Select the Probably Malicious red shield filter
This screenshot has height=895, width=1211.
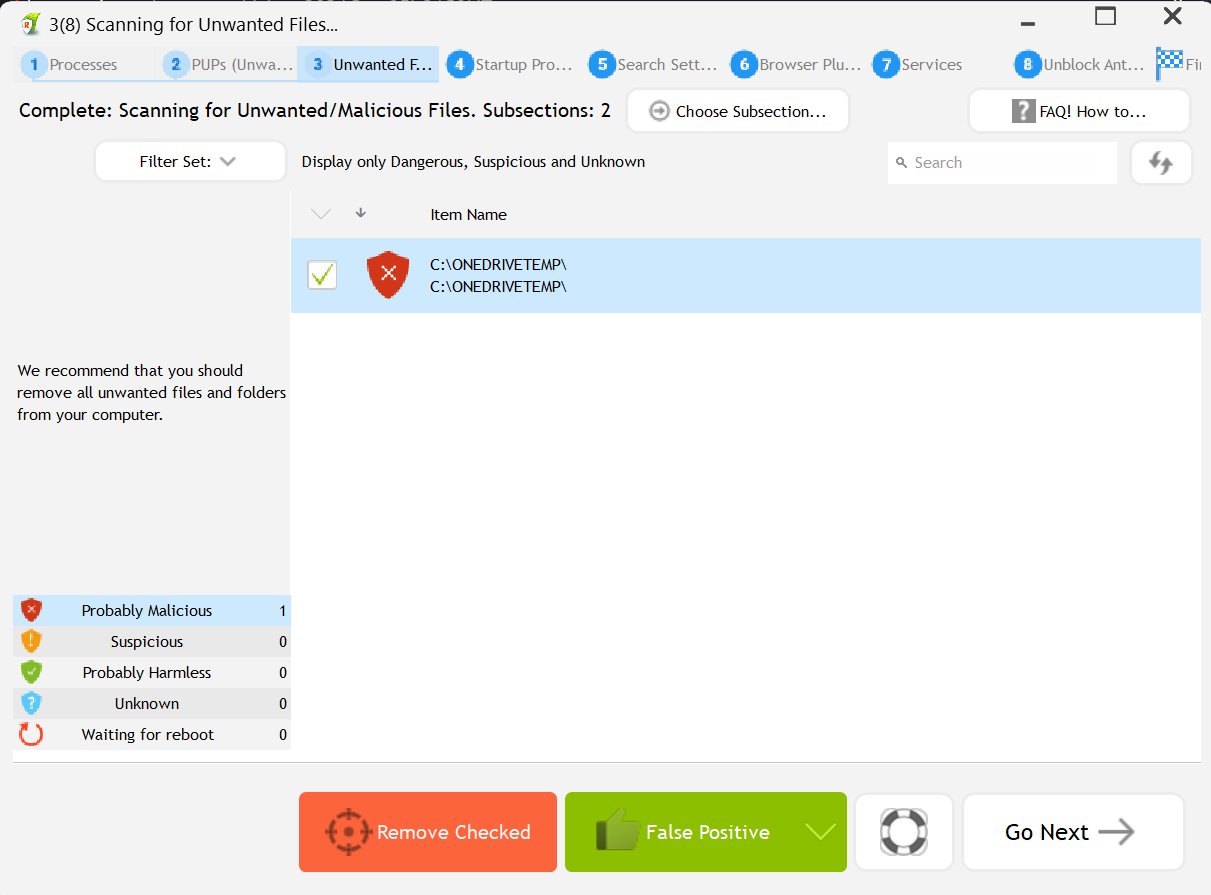pyautogui.click(x=147, y=610)
